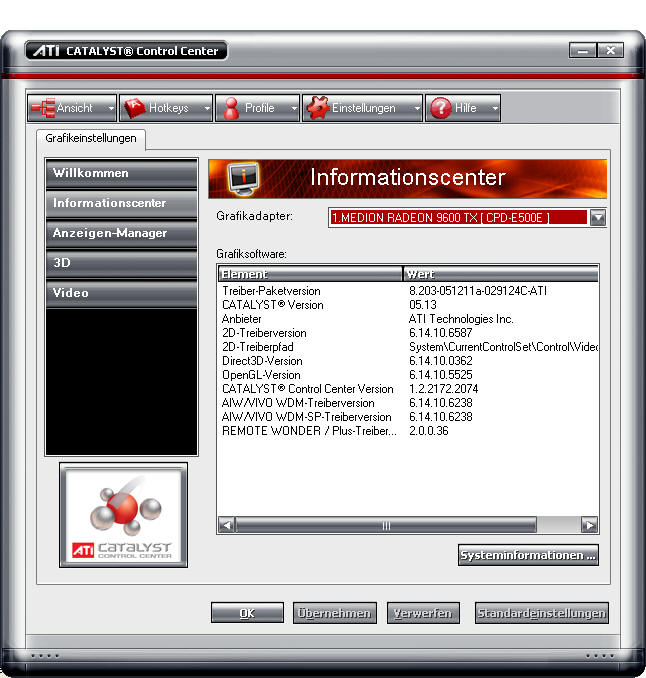This screenshot has width=646, height=678.
Task: Select the CATALYST Control Center Version row
Action: (408, 389)
